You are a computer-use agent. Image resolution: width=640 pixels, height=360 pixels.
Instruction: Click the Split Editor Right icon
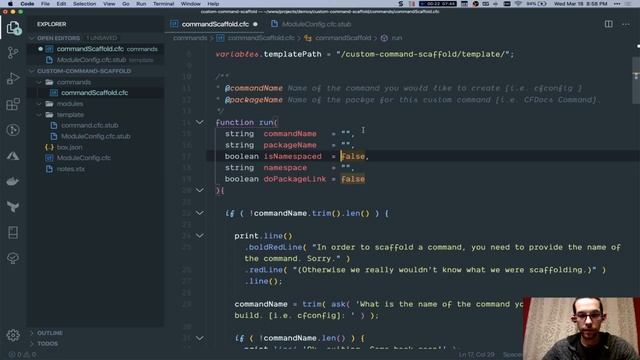[609, 24]
